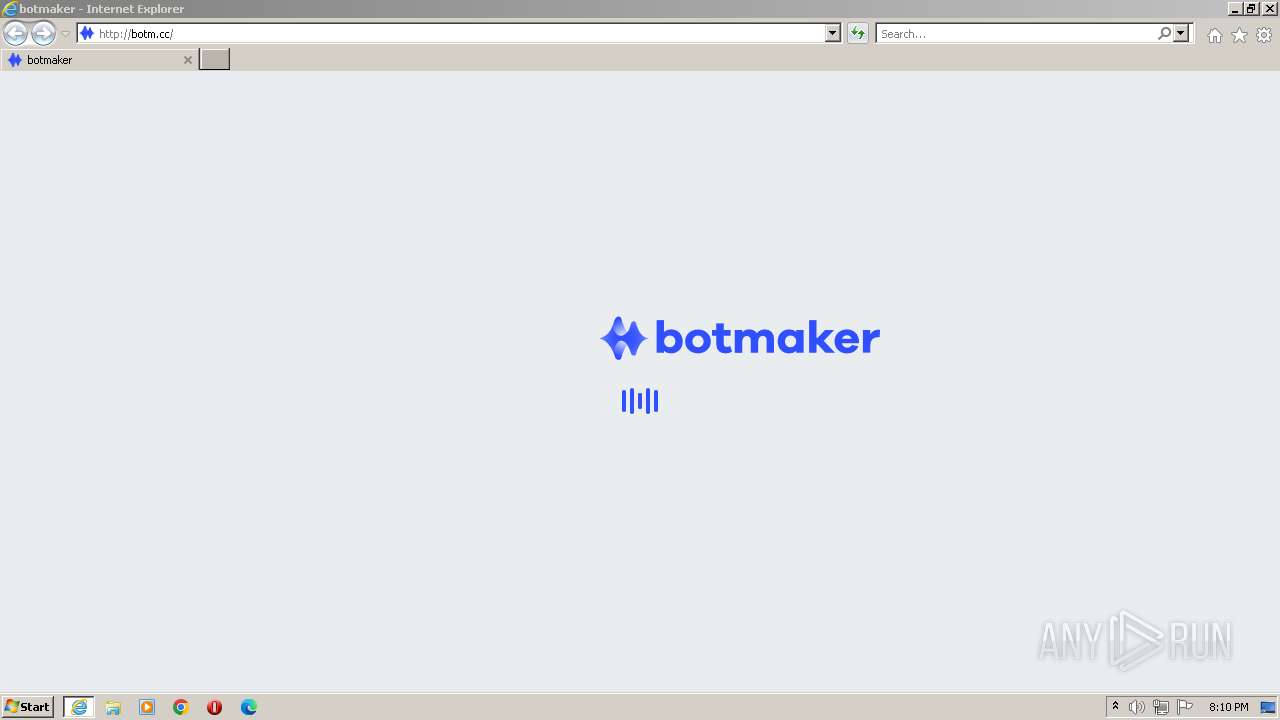Viewport: 1280px width, 720px height.
Task: Minimize the Internet Explorer window
Action: coord(1235,8)
